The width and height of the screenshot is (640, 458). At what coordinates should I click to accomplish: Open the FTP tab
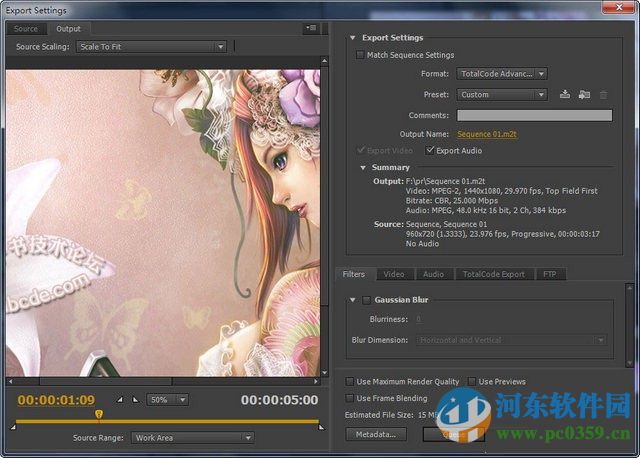pyautogui.click(x=549, y=274)
